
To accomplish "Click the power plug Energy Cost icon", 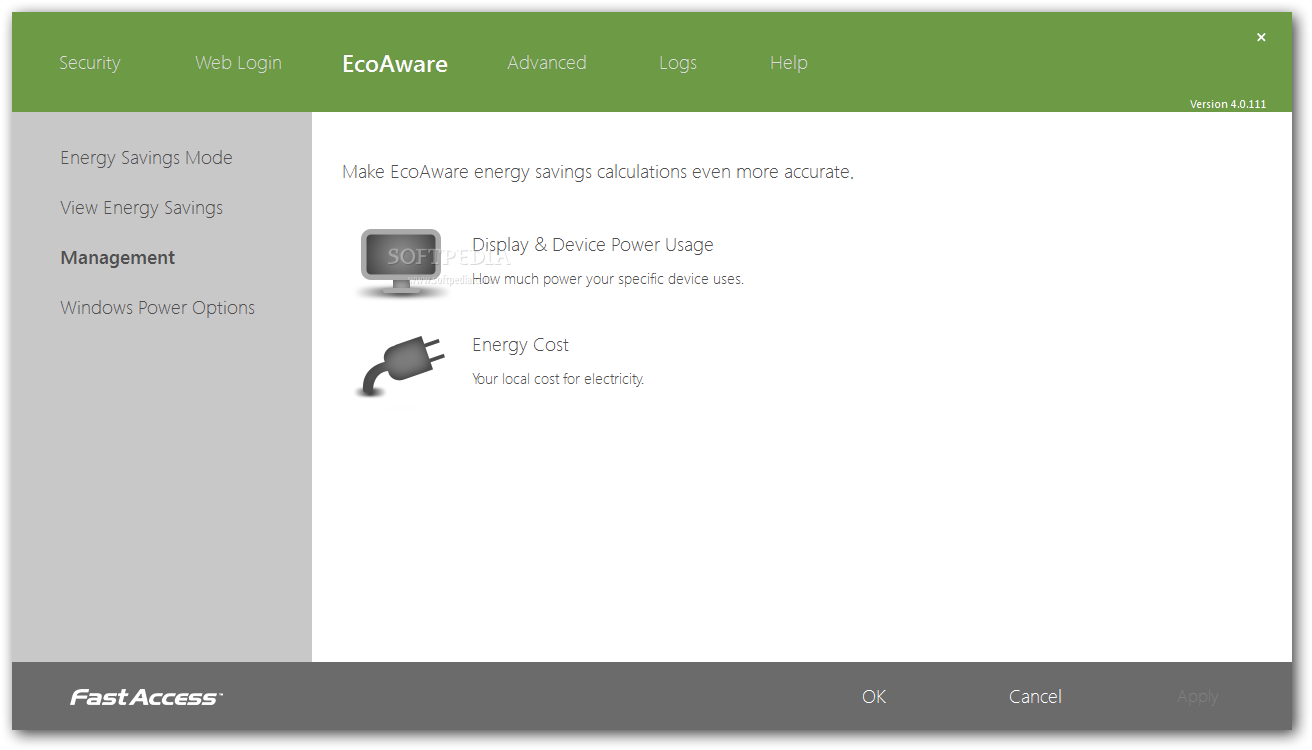I will 401,367.
